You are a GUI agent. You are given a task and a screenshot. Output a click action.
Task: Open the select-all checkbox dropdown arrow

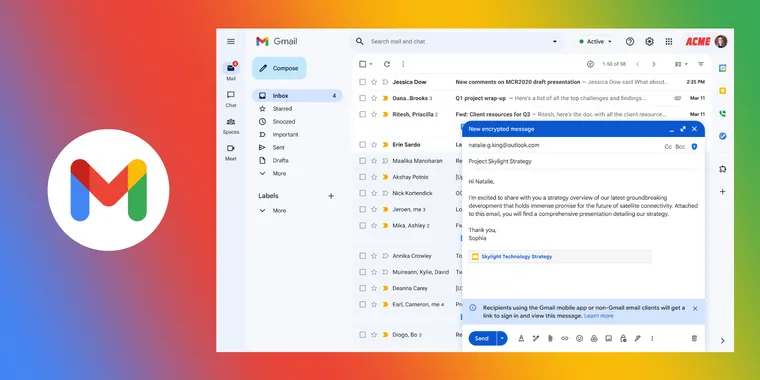click(x=371, y=64)
